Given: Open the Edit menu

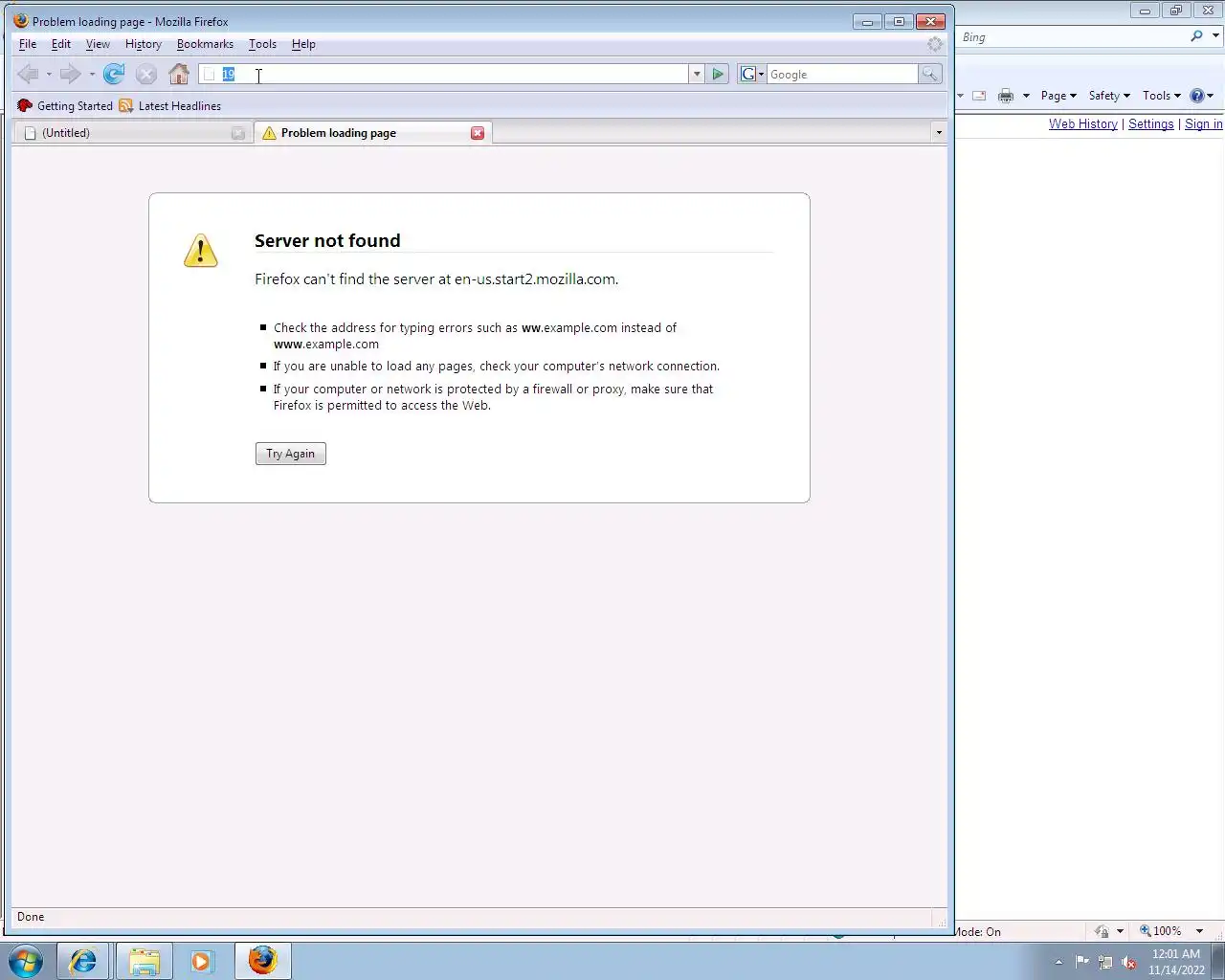Looking at the screenshot, I should (x=61, y=44).
